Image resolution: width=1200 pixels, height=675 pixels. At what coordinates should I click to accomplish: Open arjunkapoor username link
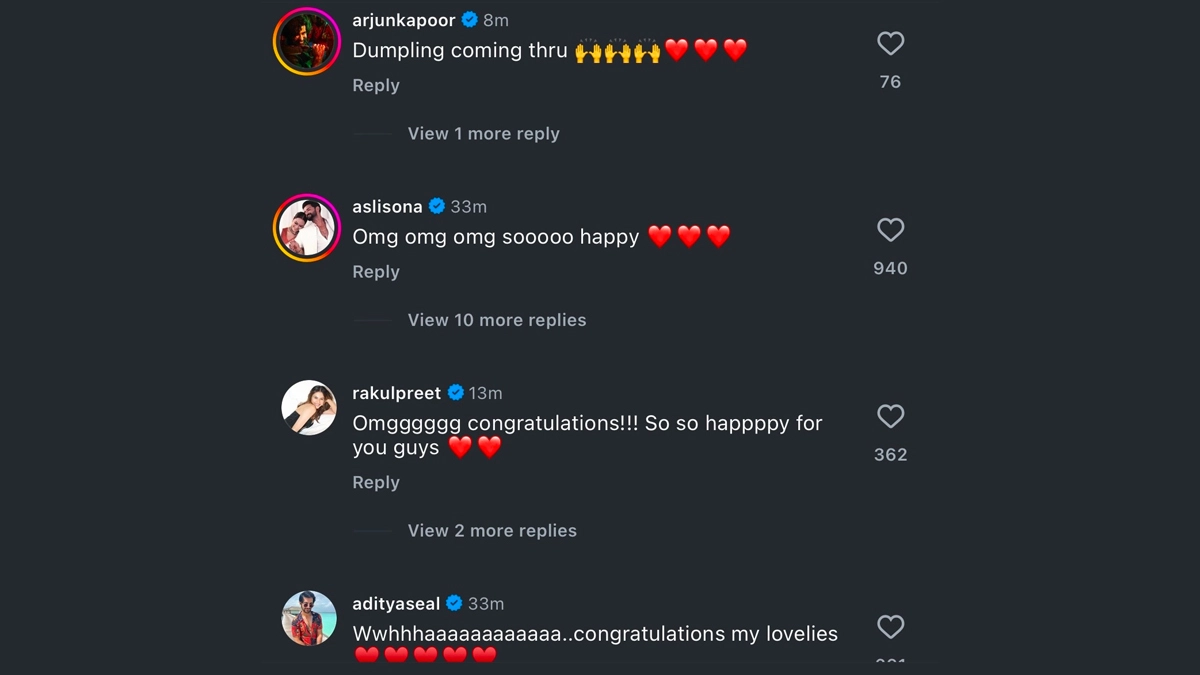coord(404,20)
